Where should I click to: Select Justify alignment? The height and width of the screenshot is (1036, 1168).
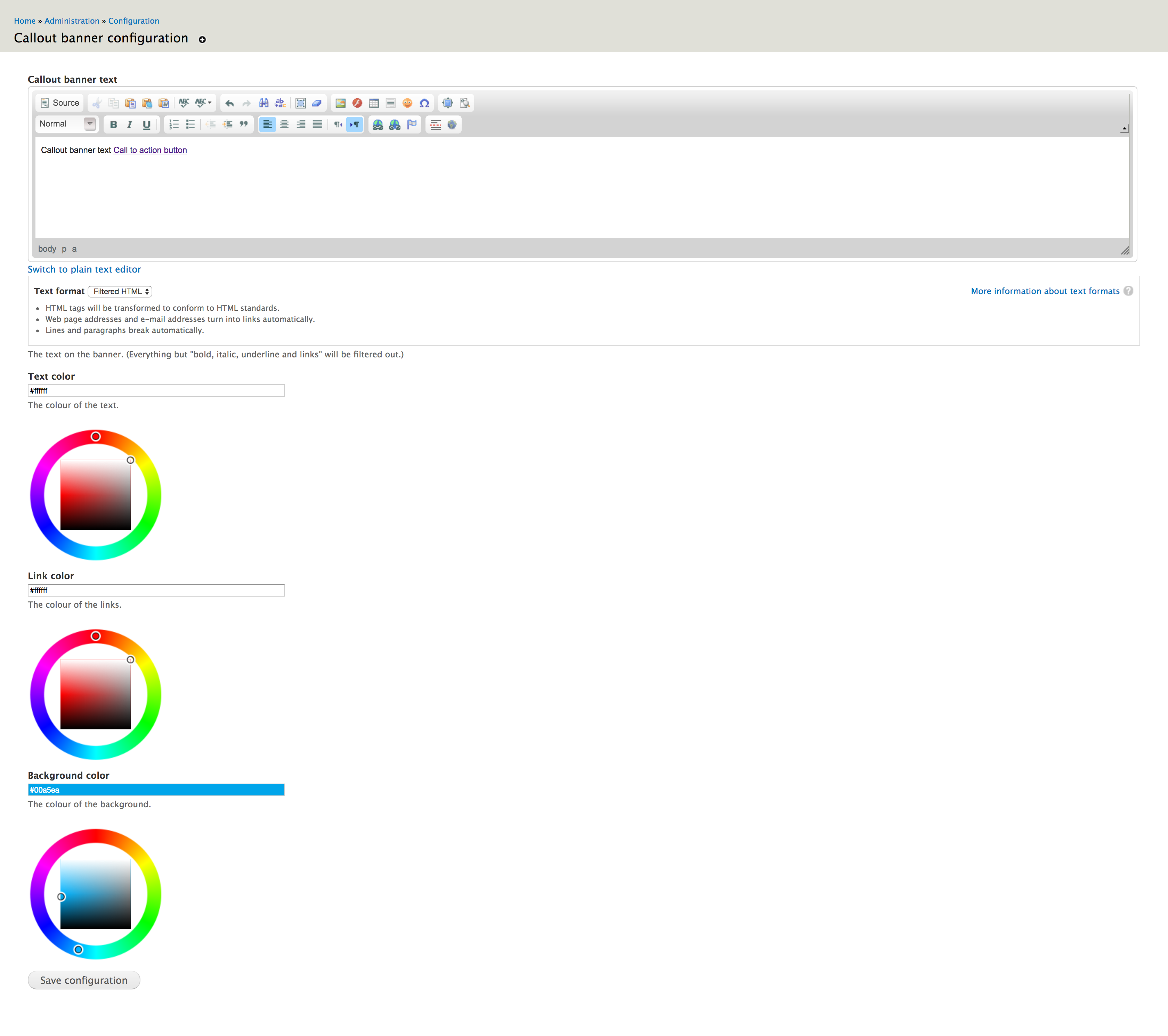tap(317, 124)
